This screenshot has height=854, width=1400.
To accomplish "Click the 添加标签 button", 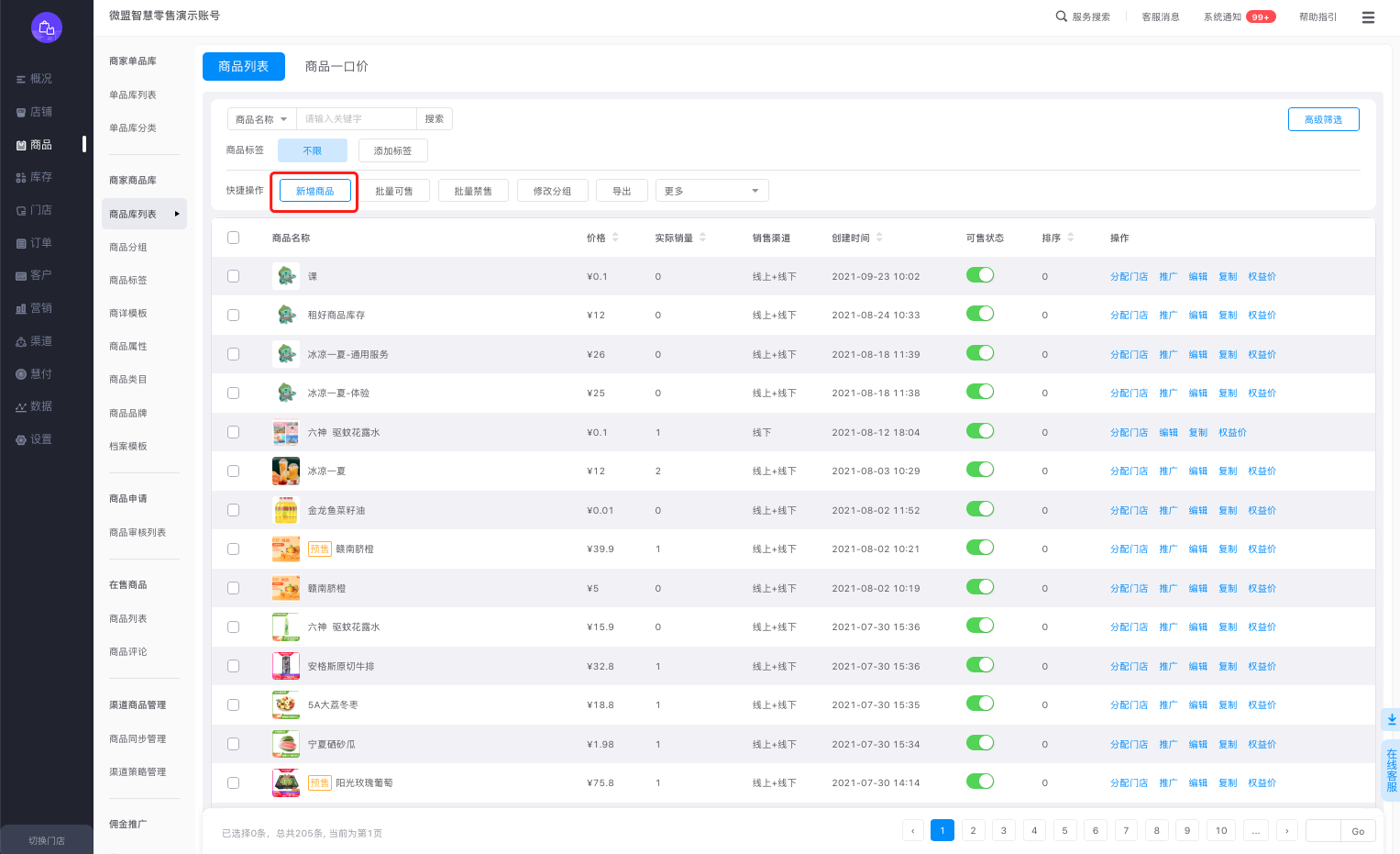I will point(393,150).
